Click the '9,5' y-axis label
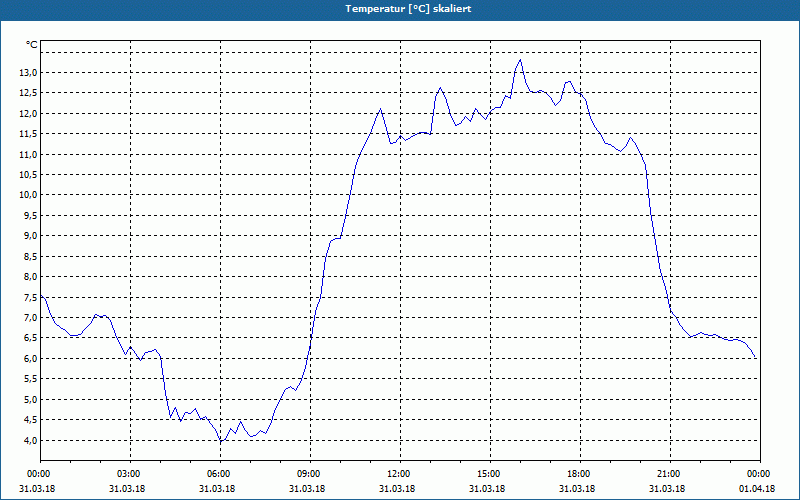Screen dimensions: 800x500 (x=30, y=215)
